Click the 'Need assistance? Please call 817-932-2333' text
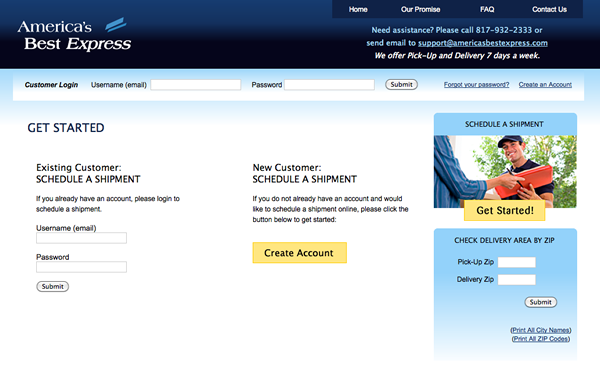Image resolution: width=600 pixels, height=365 pixels. (452, 30)
